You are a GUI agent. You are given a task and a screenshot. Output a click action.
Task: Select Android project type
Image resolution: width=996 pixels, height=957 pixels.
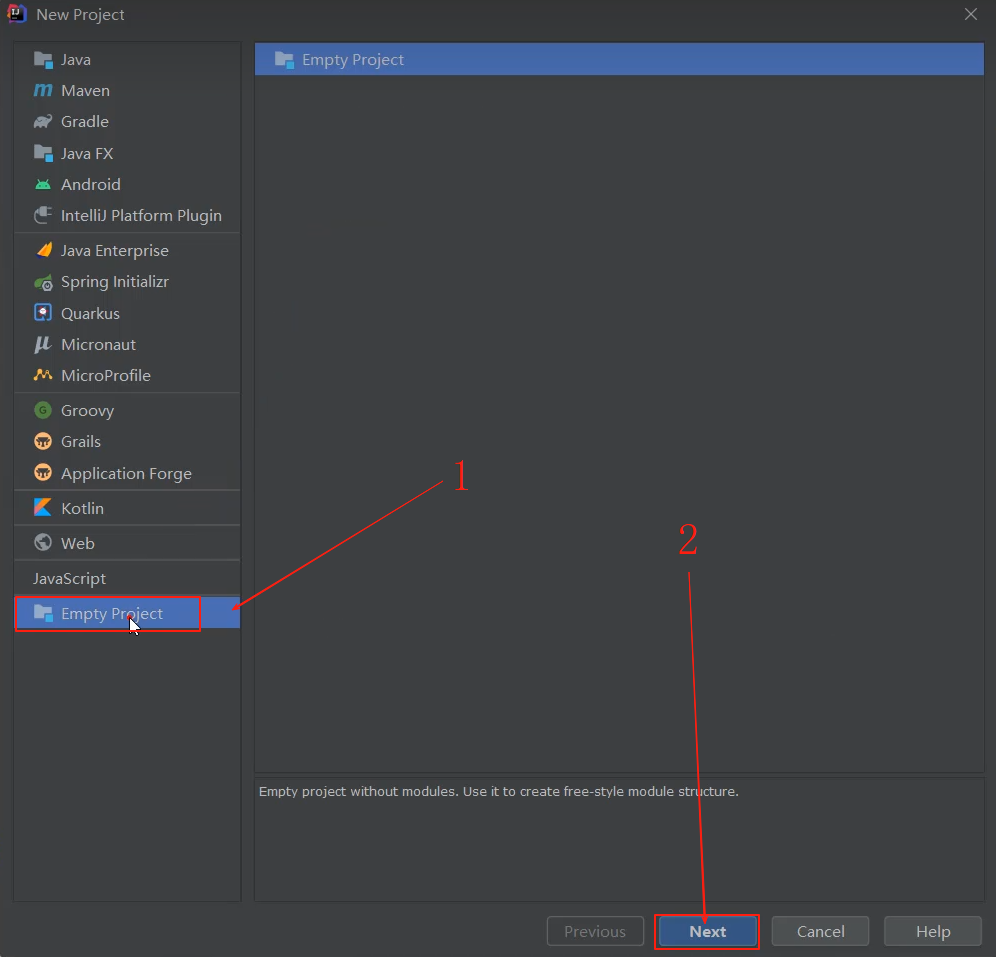(x=127, y=185)
